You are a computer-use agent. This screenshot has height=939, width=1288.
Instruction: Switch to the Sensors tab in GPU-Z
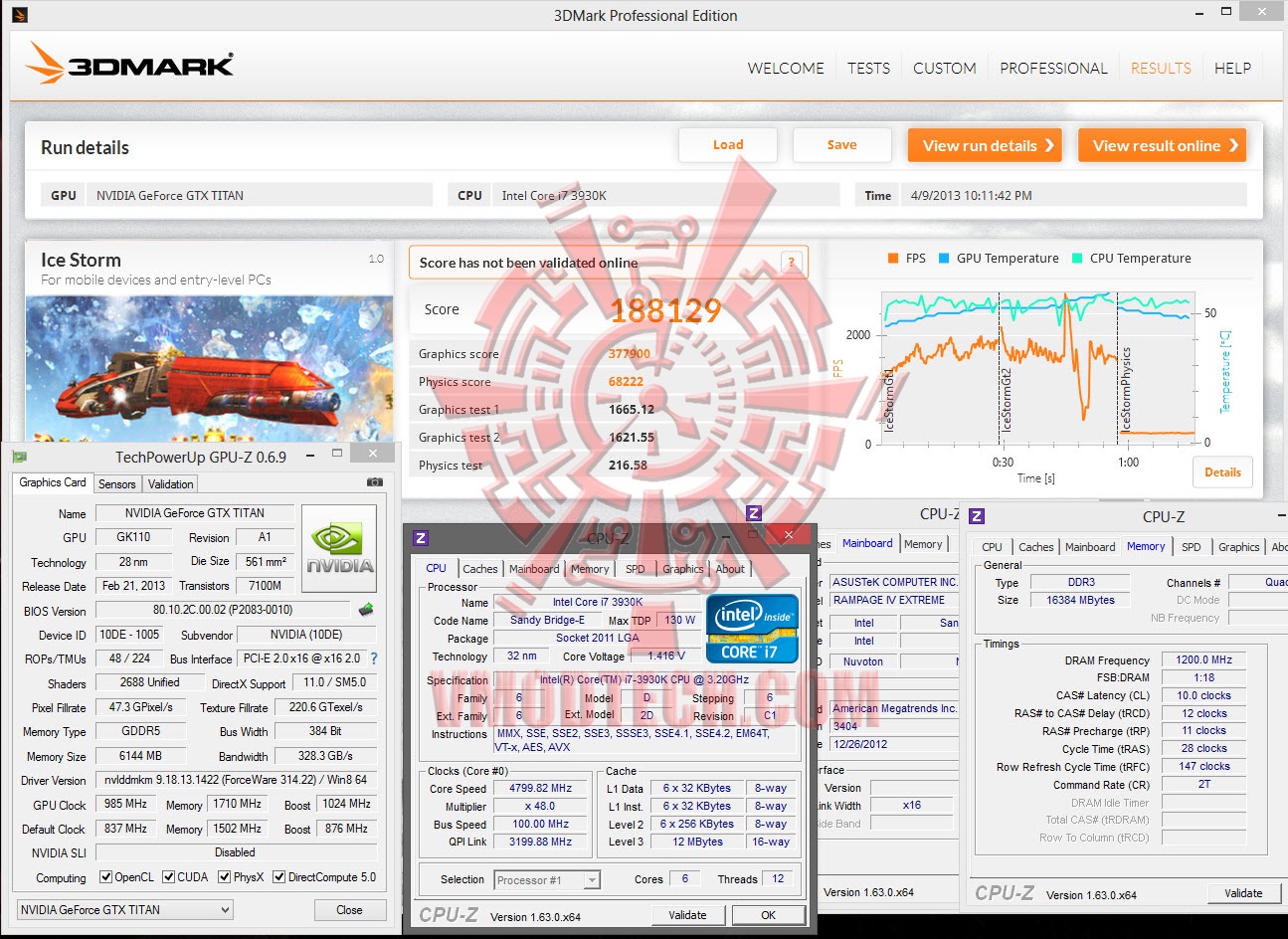coord(117,484)
